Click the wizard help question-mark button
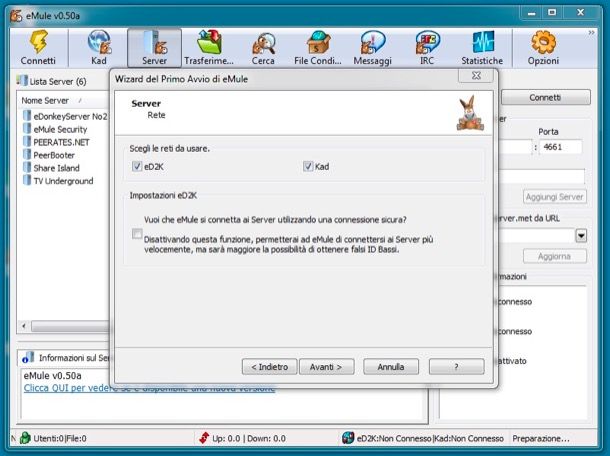Screen dimensions: 610x456 click(x=457, y=367)
